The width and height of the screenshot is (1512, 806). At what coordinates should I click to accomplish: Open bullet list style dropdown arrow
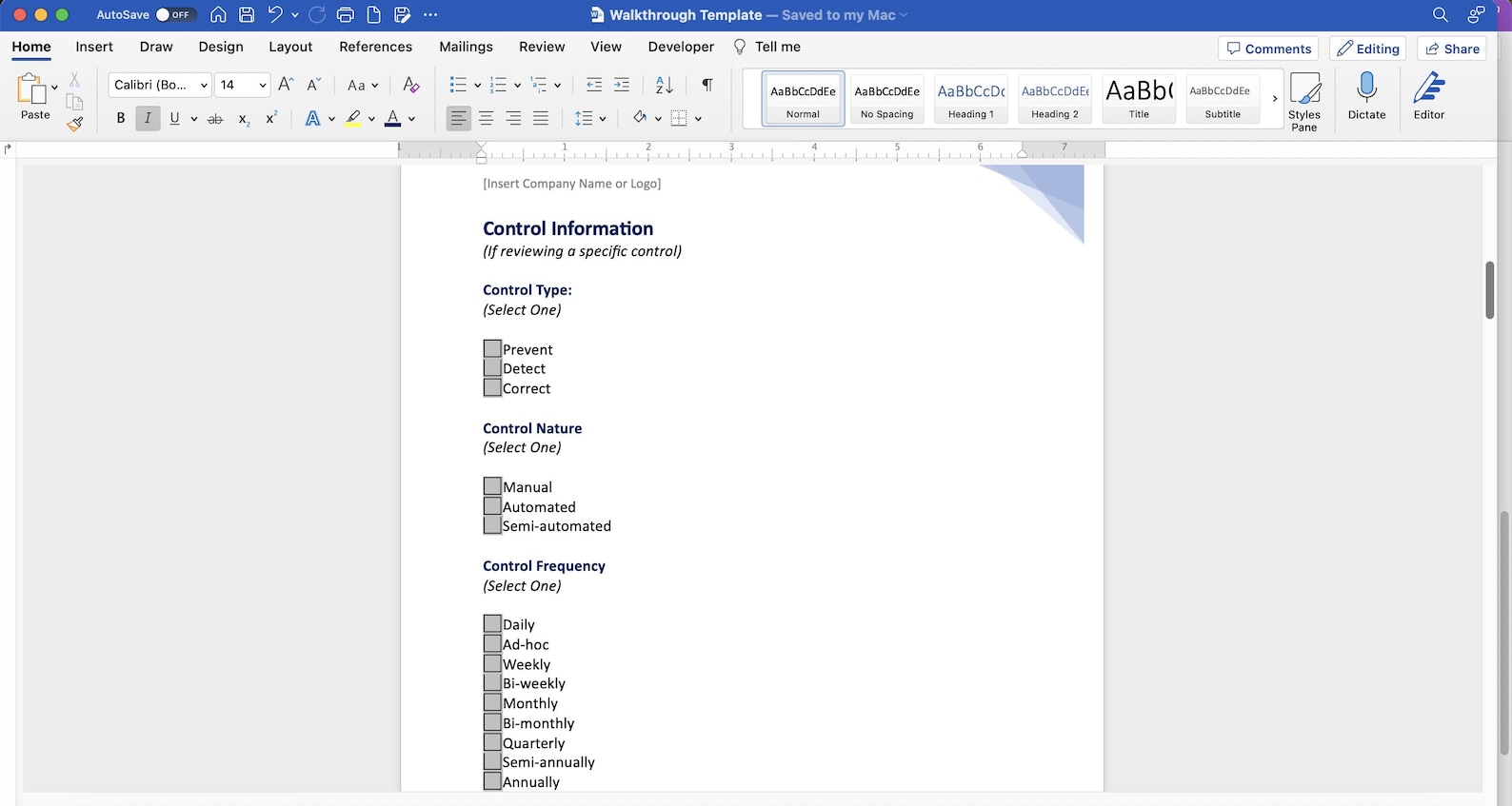pyautogui.click(x=477, y=86)
